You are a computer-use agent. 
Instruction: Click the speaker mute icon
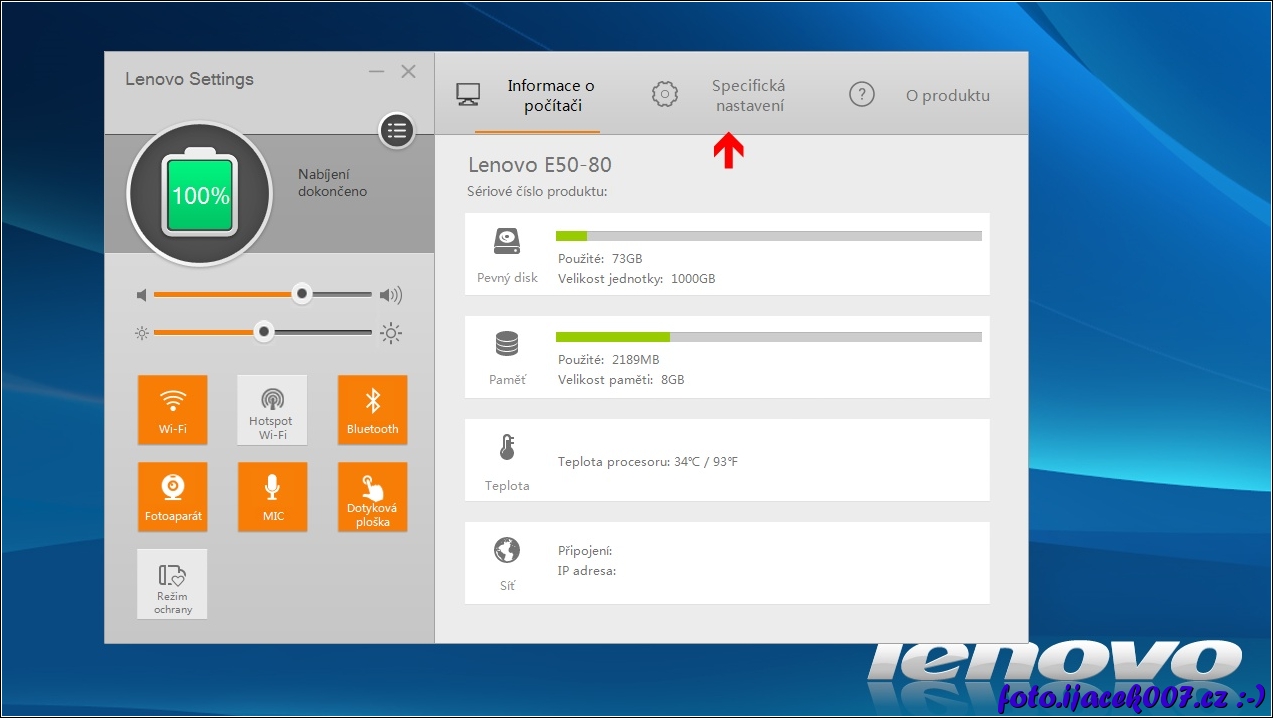coord(142,295)
